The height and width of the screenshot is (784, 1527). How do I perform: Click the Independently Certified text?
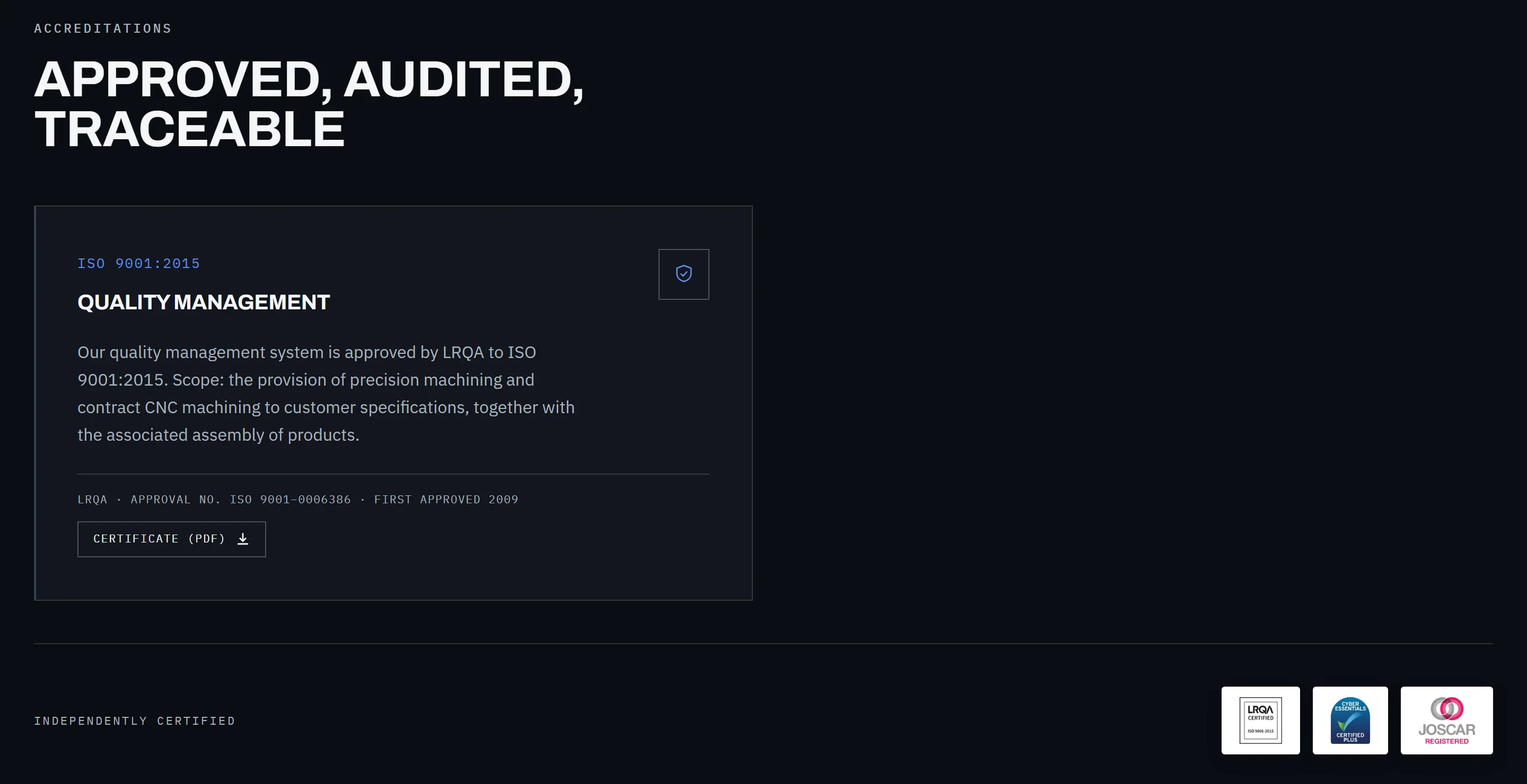click(135, 720)
